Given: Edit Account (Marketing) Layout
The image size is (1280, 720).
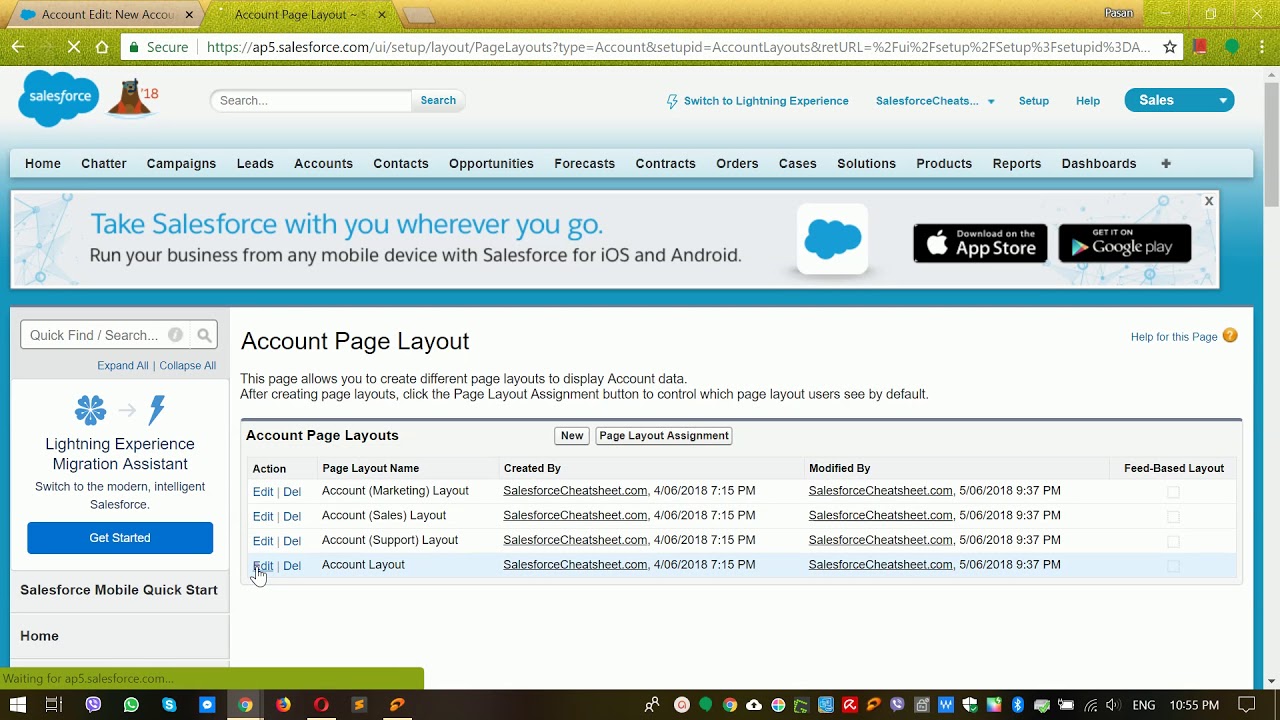Looking at the screenshot, I should click(x=263, y=492).
